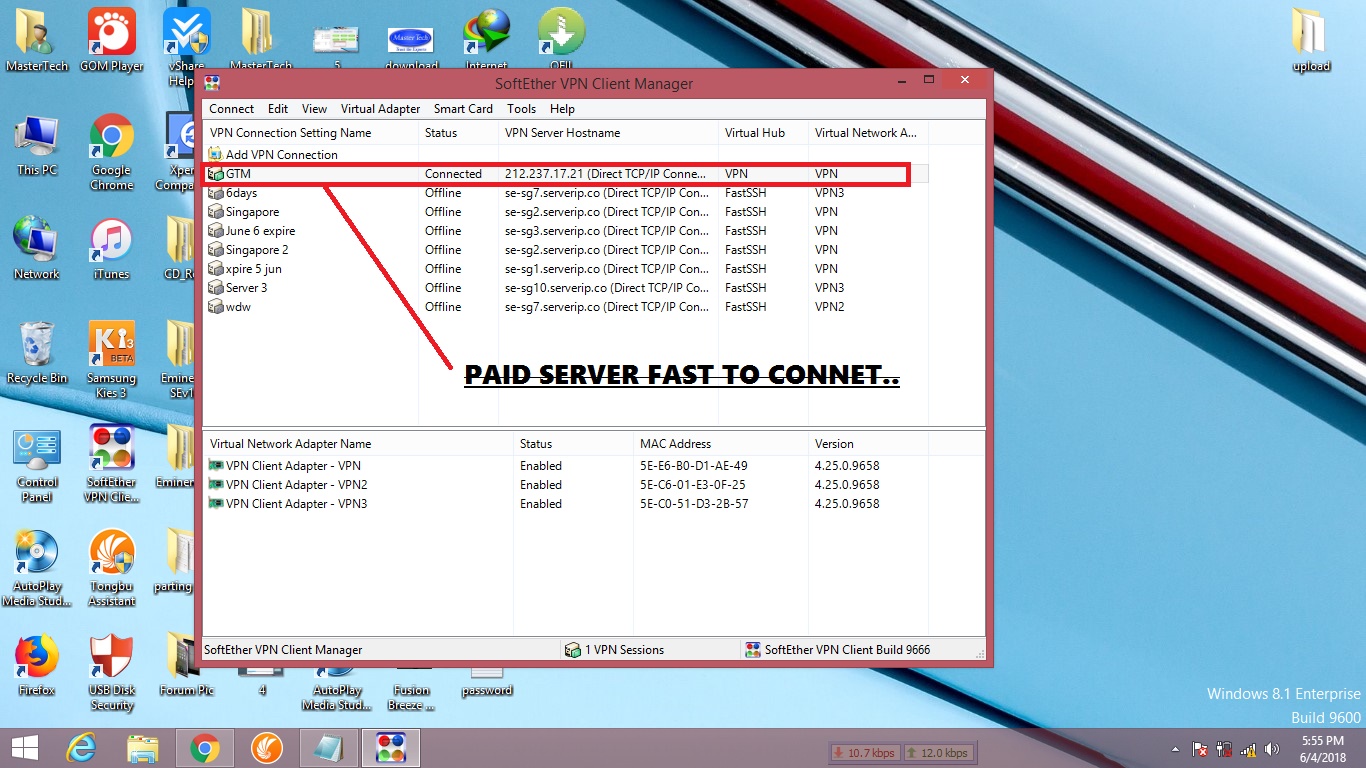The image size is (1366, 768).
Task: Select the Server 3 connection
Action: point(238,288)
